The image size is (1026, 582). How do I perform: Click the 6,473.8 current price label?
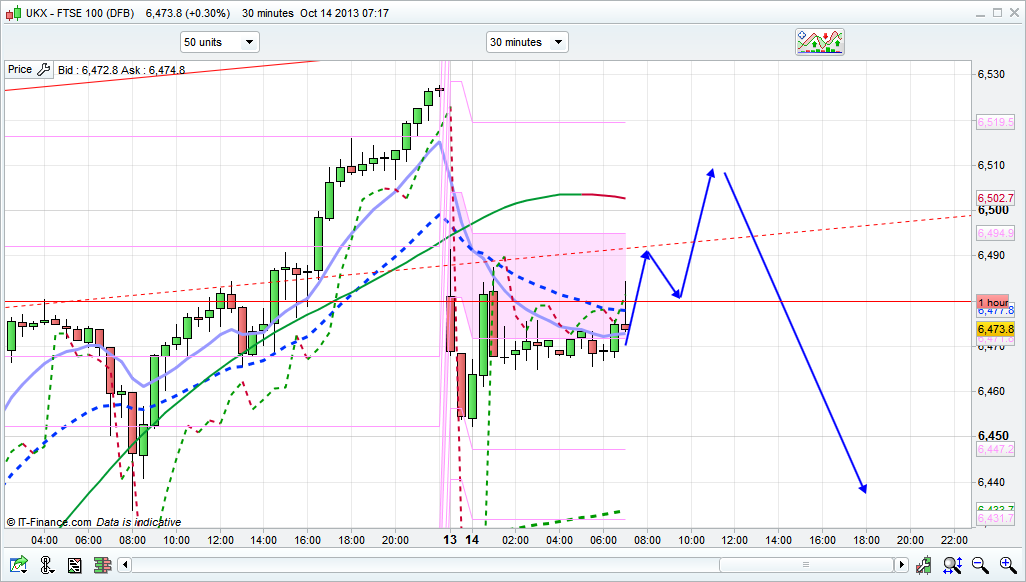coord(995,329)
